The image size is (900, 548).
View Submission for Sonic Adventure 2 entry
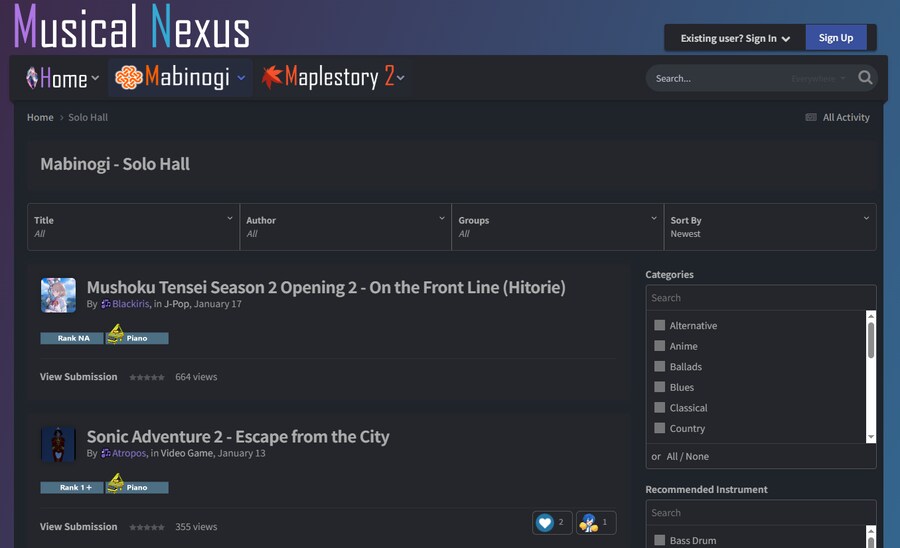[x=79, y=526]
